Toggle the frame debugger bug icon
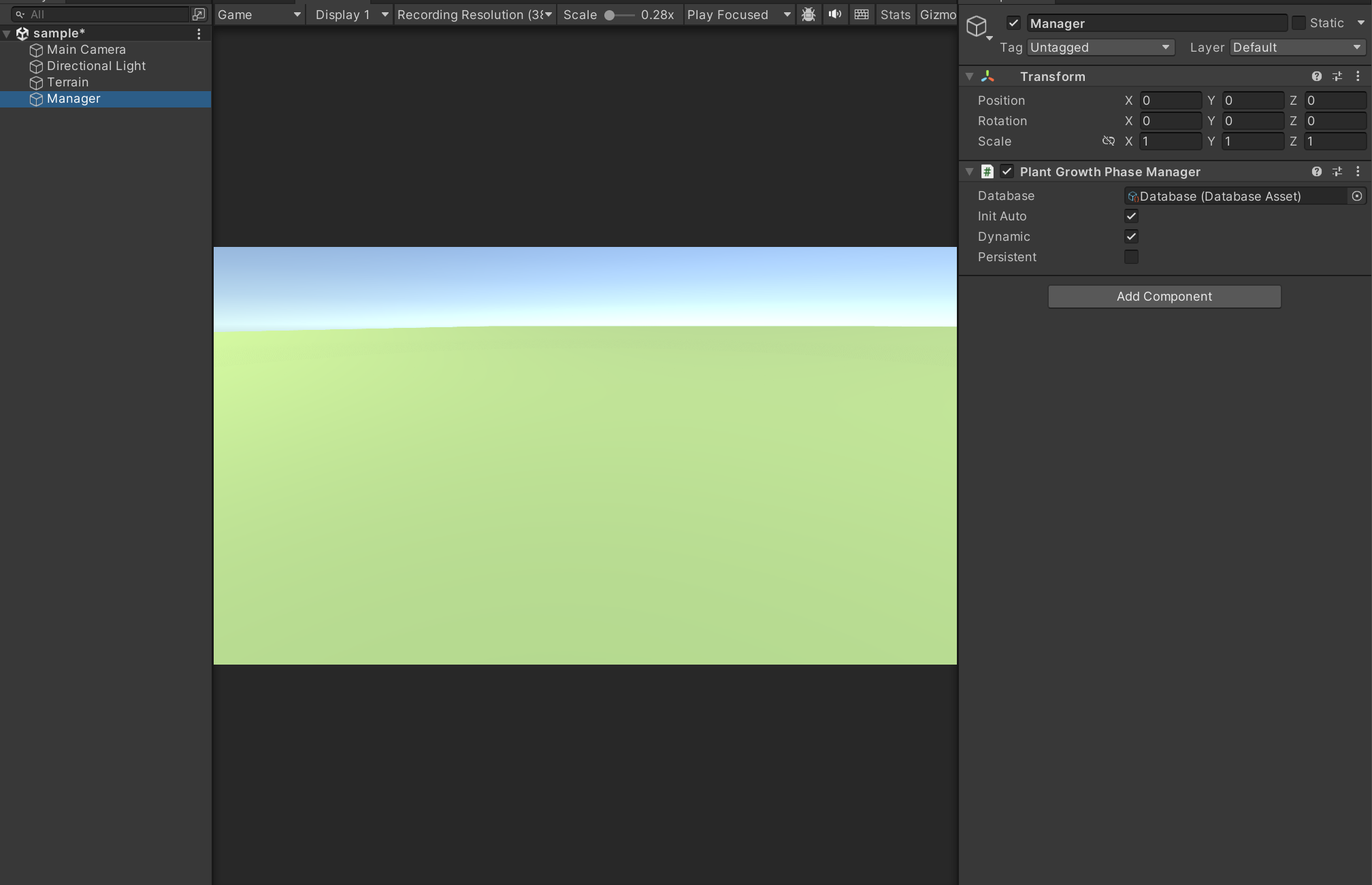This screenshot has height=885, width=1372. [x=808, y=14]
